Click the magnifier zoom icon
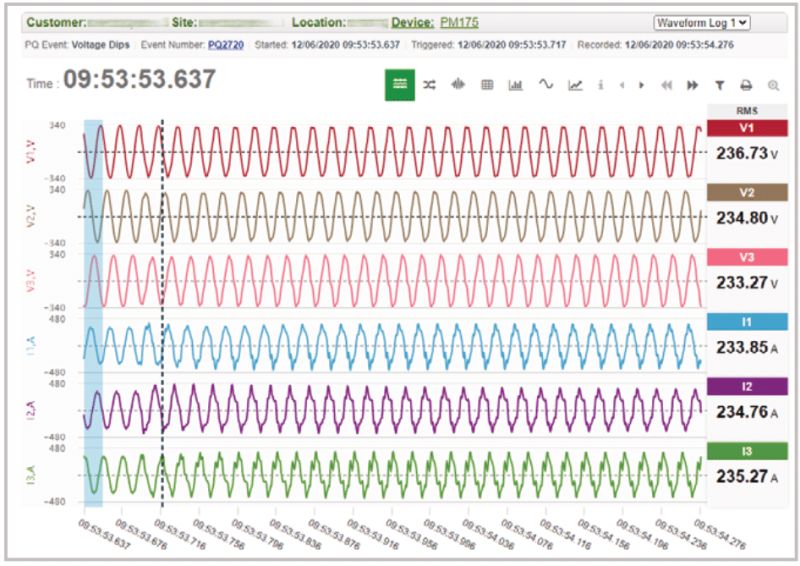The height and width of the screenshot is (566, 800). [x=773, y=86]
